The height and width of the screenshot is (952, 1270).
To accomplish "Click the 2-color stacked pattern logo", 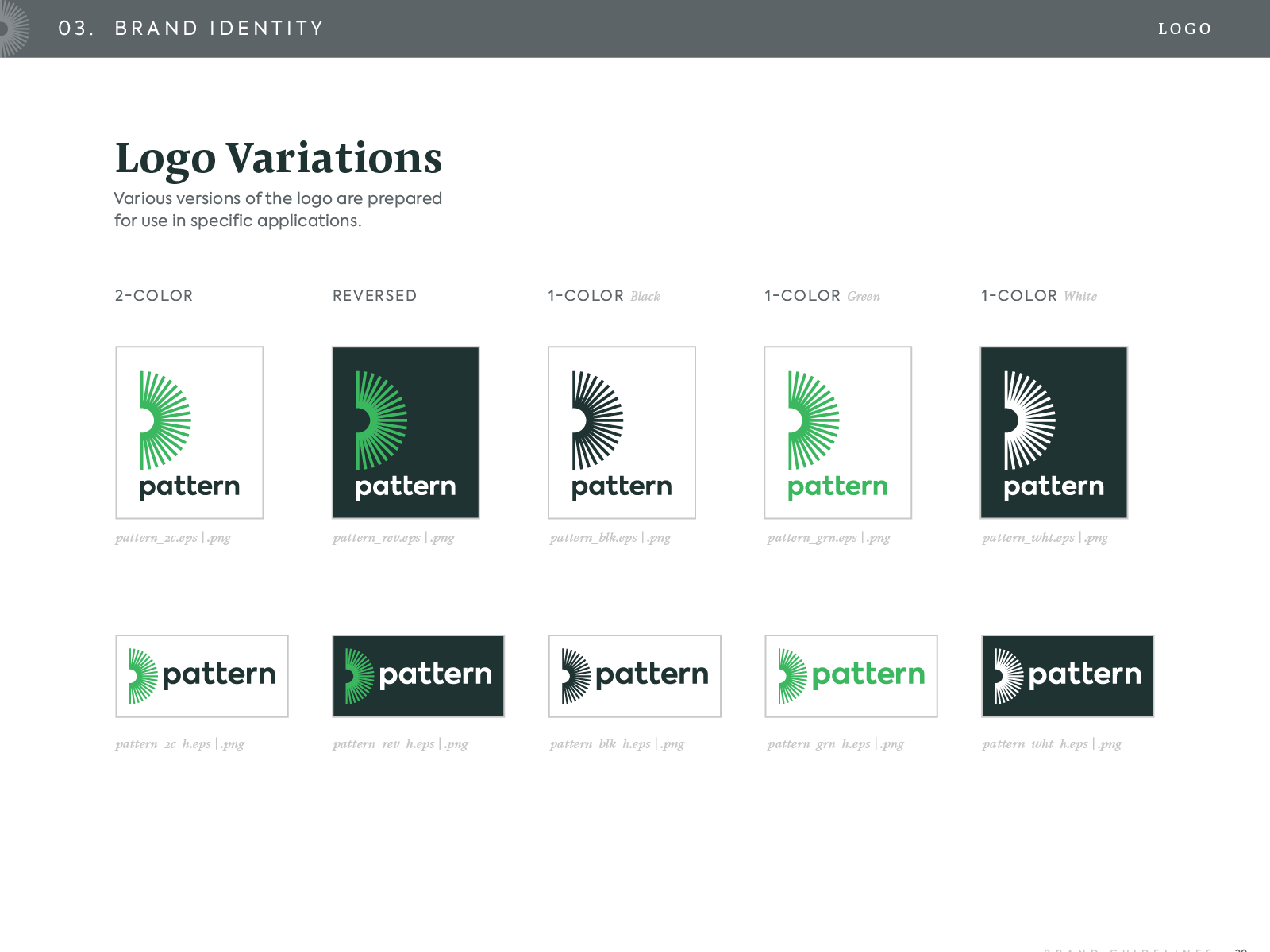I will click(x=190, y=432).
